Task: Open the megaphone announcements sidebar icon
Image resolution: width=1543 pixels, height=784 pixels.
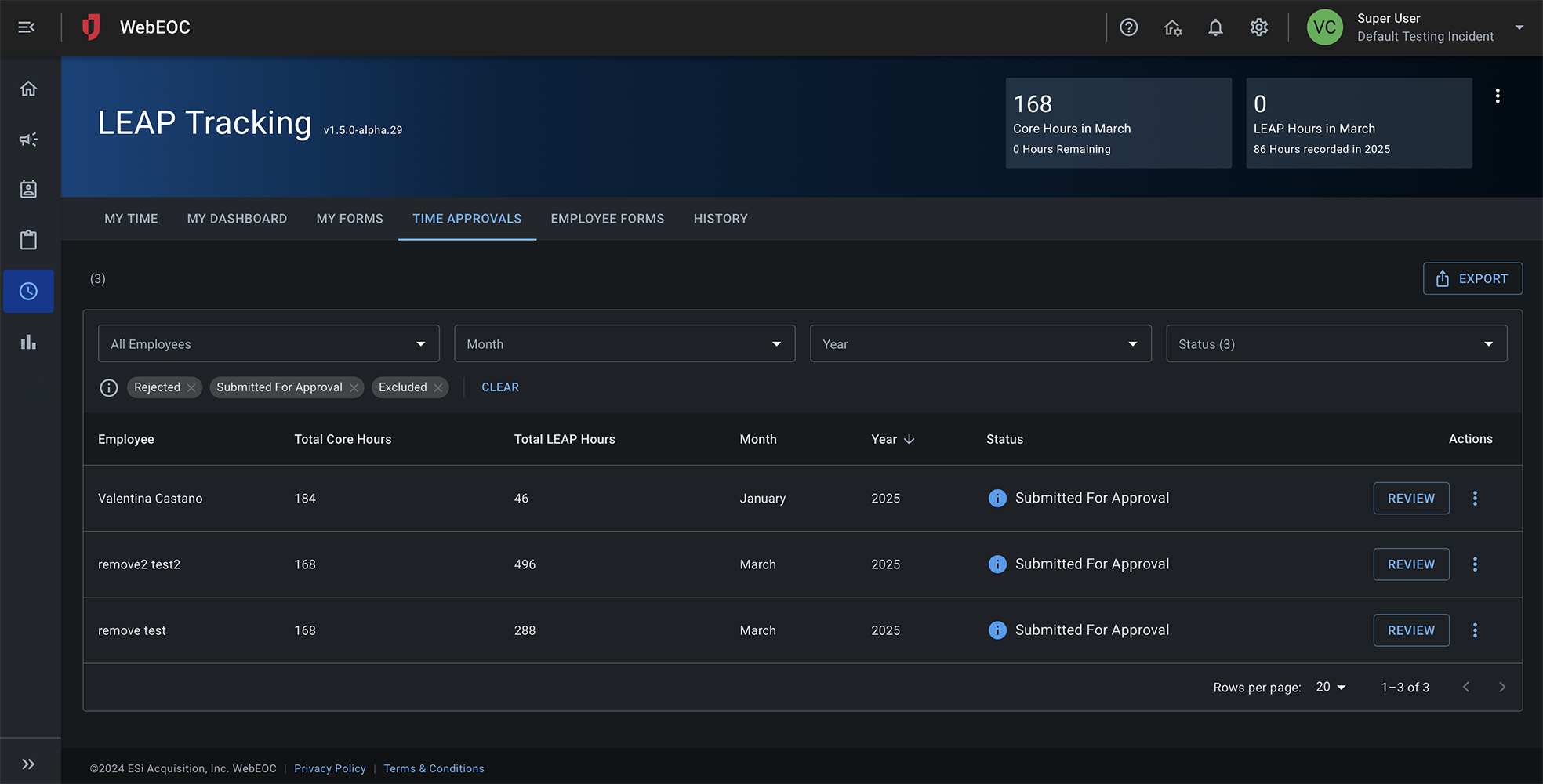Action: pos(28,140)
